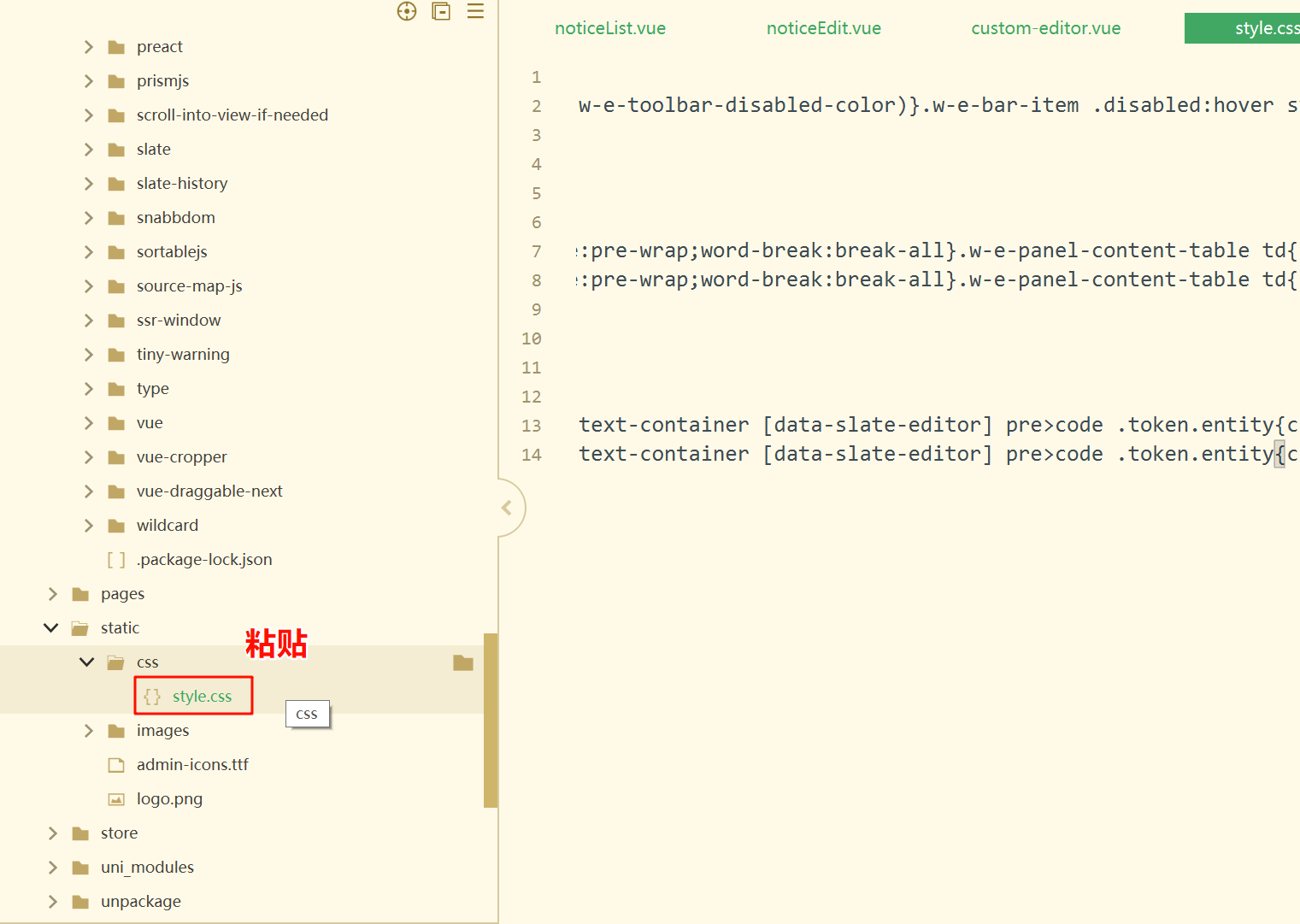Click the locate current file target icon
The image size is (1300, 924).
(x=407, y=11)
